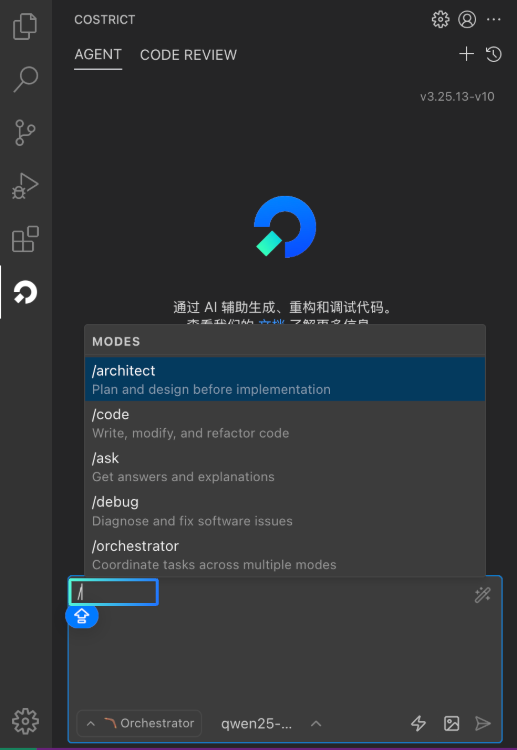
Task: Open the Orchestrator mode selector dropdown
Action: 139,723
